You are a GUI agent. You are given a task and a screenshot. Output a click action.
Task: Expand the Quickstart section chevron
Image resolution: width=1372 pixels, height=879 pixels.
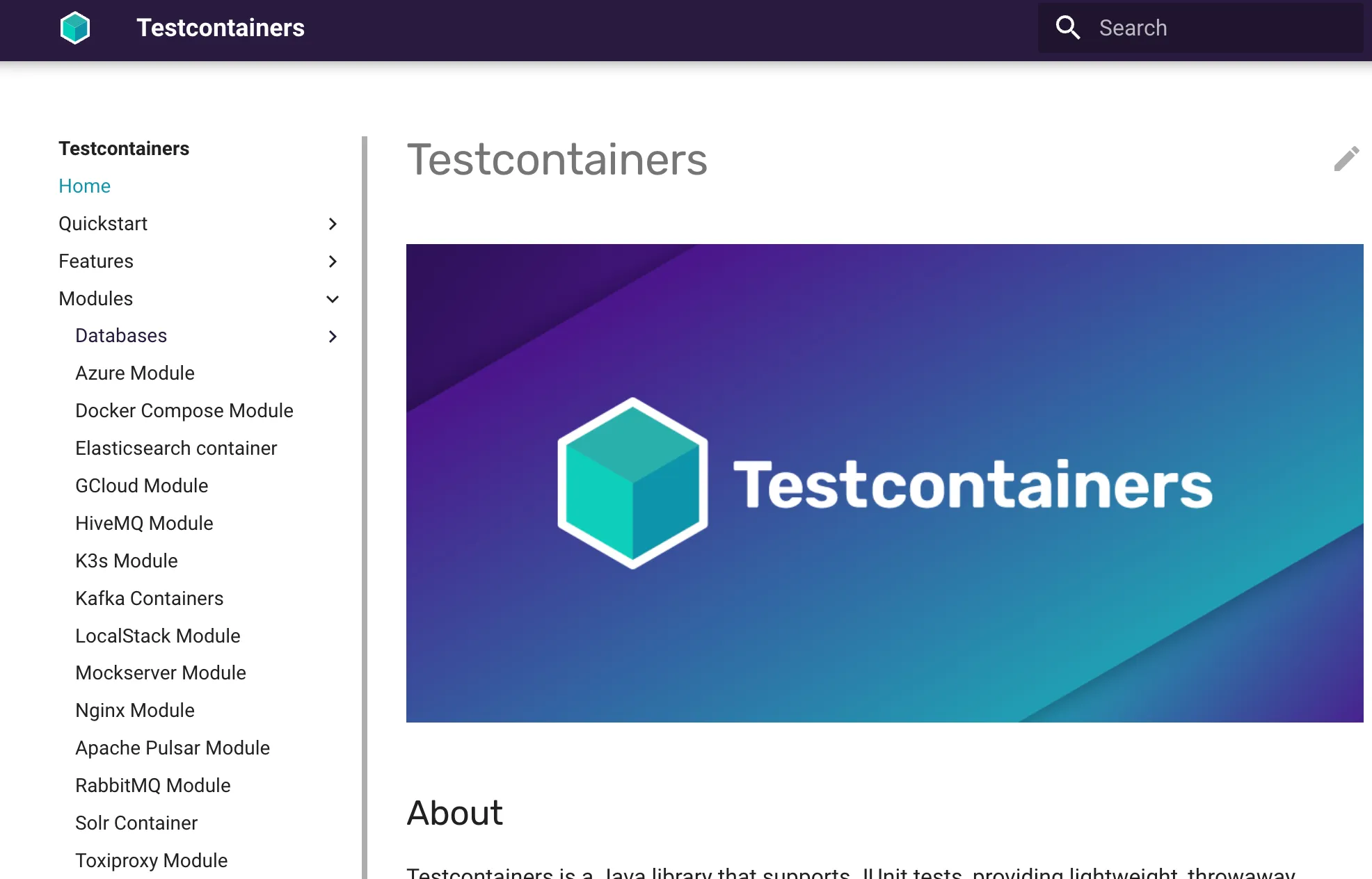coord(333,224)
